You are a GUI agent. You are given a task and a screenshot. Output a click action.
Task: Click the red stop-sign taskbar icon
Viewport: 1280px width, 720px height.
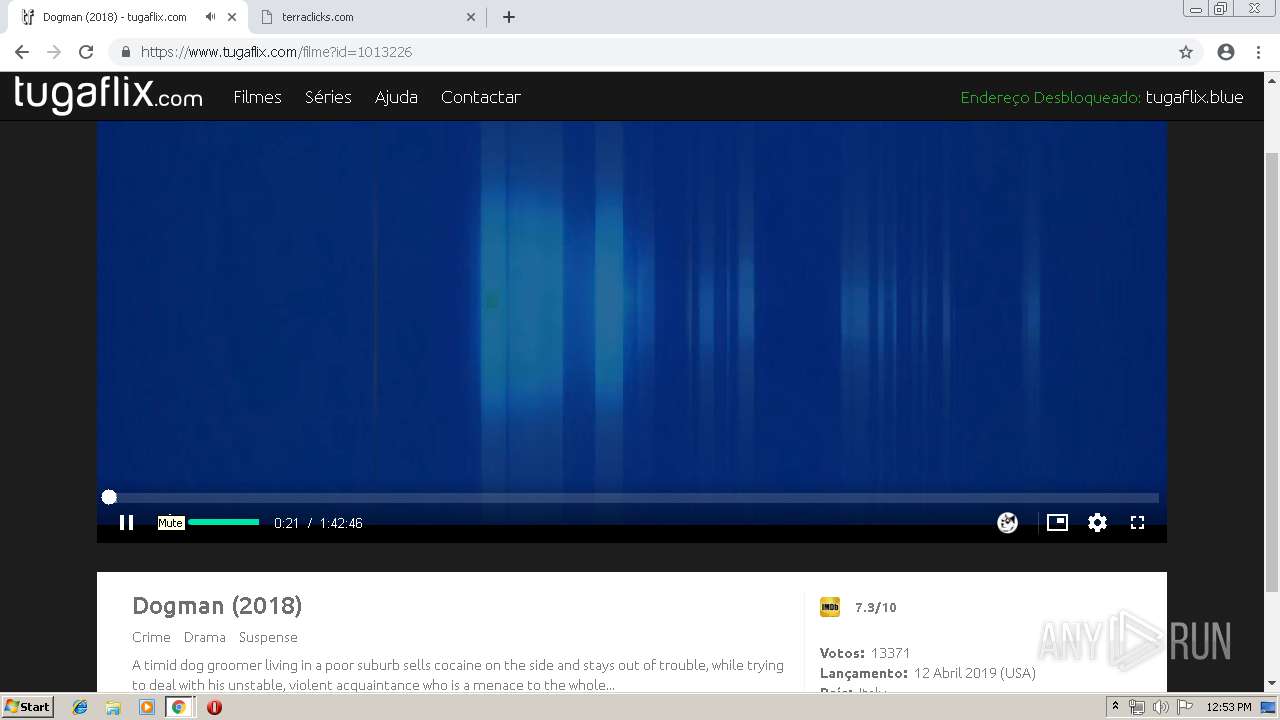pos(214,707)
